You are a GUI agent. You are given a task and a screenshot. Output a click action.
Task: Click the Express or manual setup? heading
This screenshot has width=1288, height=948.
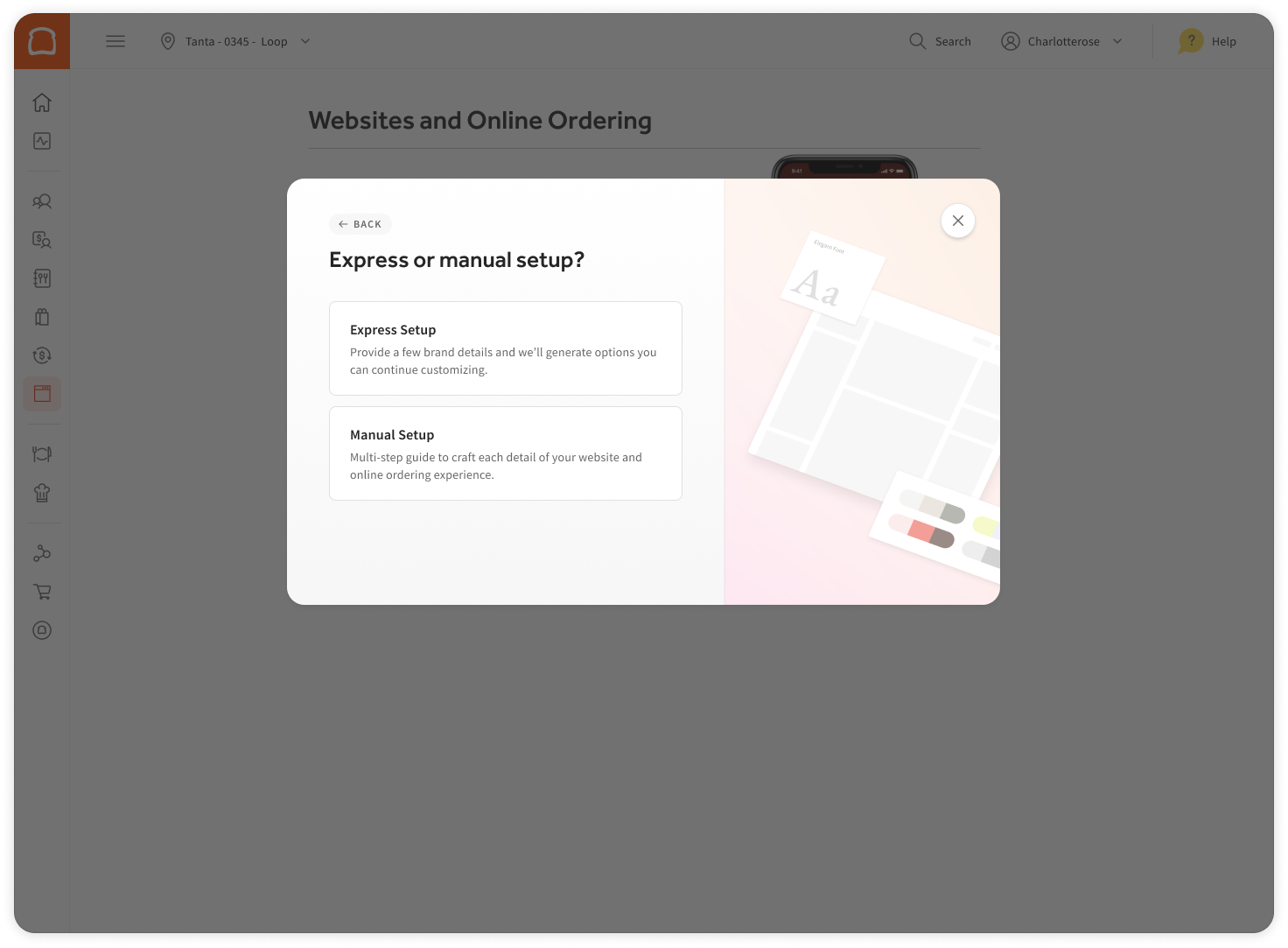[457, 260]
